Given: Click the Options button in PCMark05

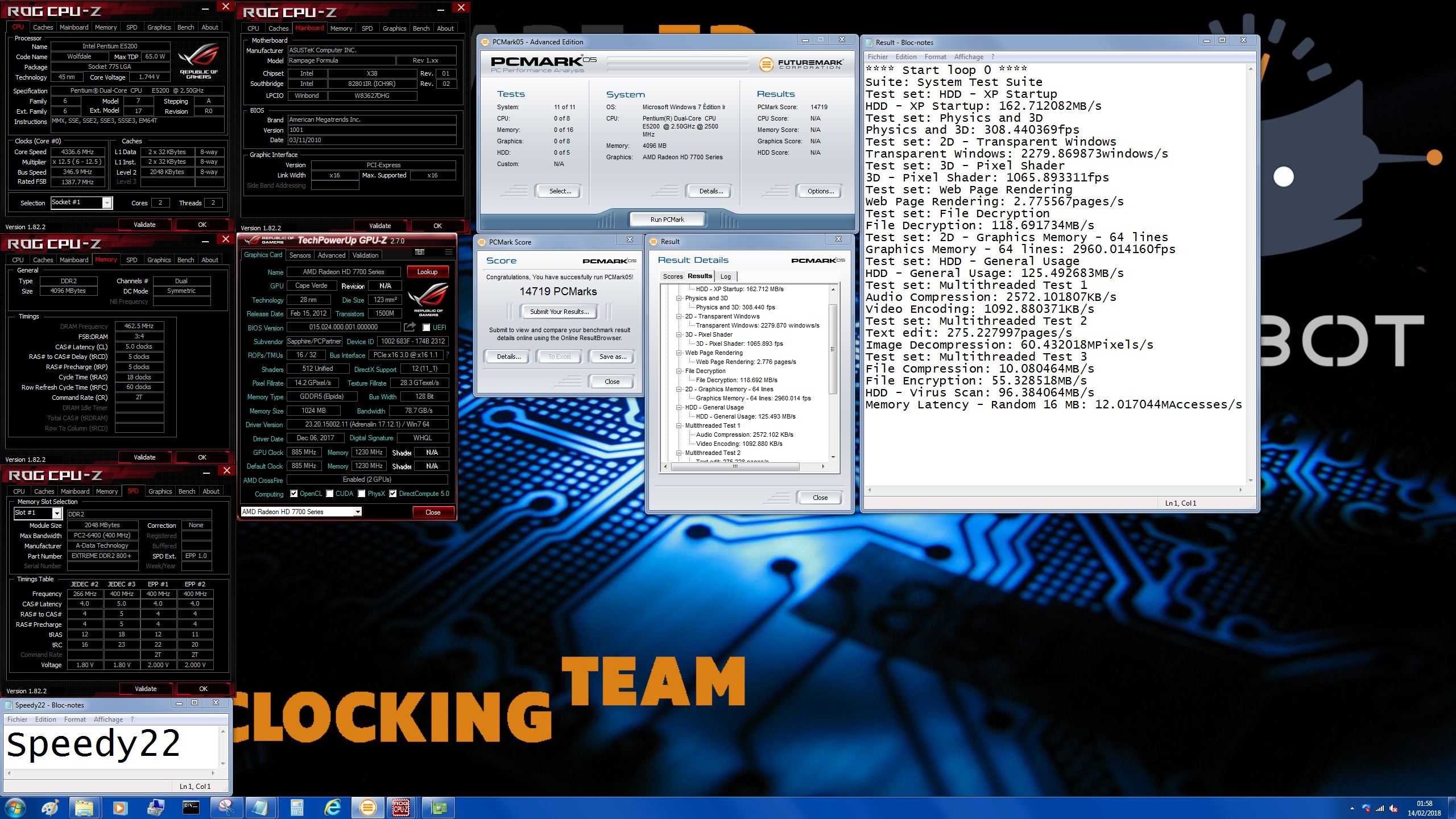Looking at the screenshot, I should 820,191.
